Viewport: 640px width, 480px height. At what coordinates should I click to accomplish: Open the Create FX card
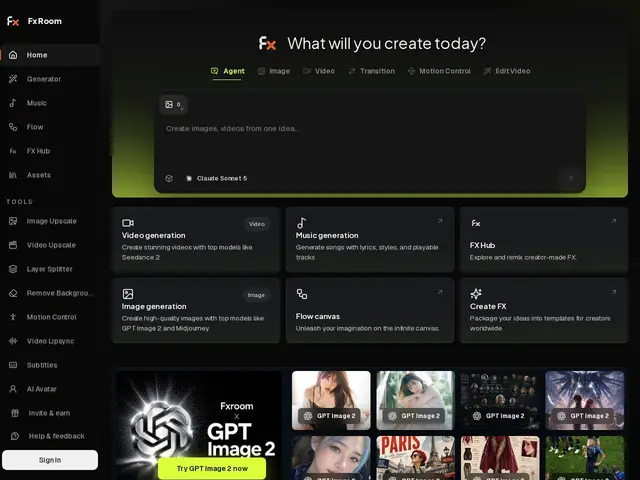pos(544,311)
